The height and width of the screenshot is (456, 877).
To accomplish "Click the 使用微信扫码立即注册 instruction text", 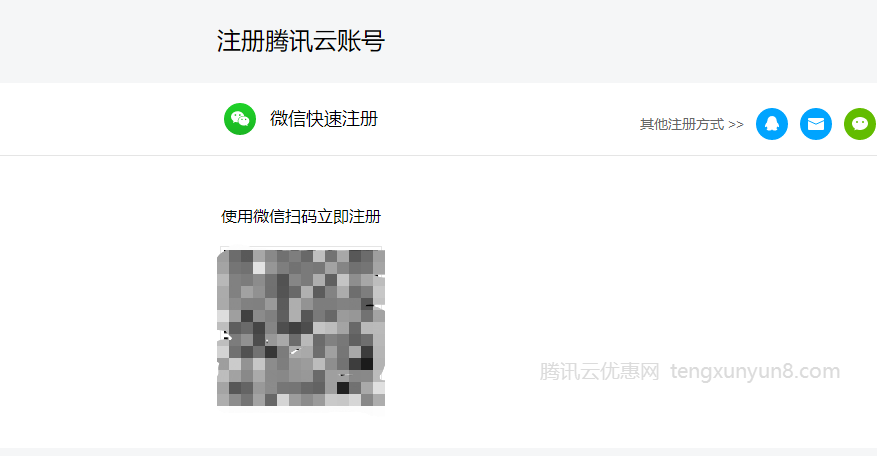I will coord(301,217).
